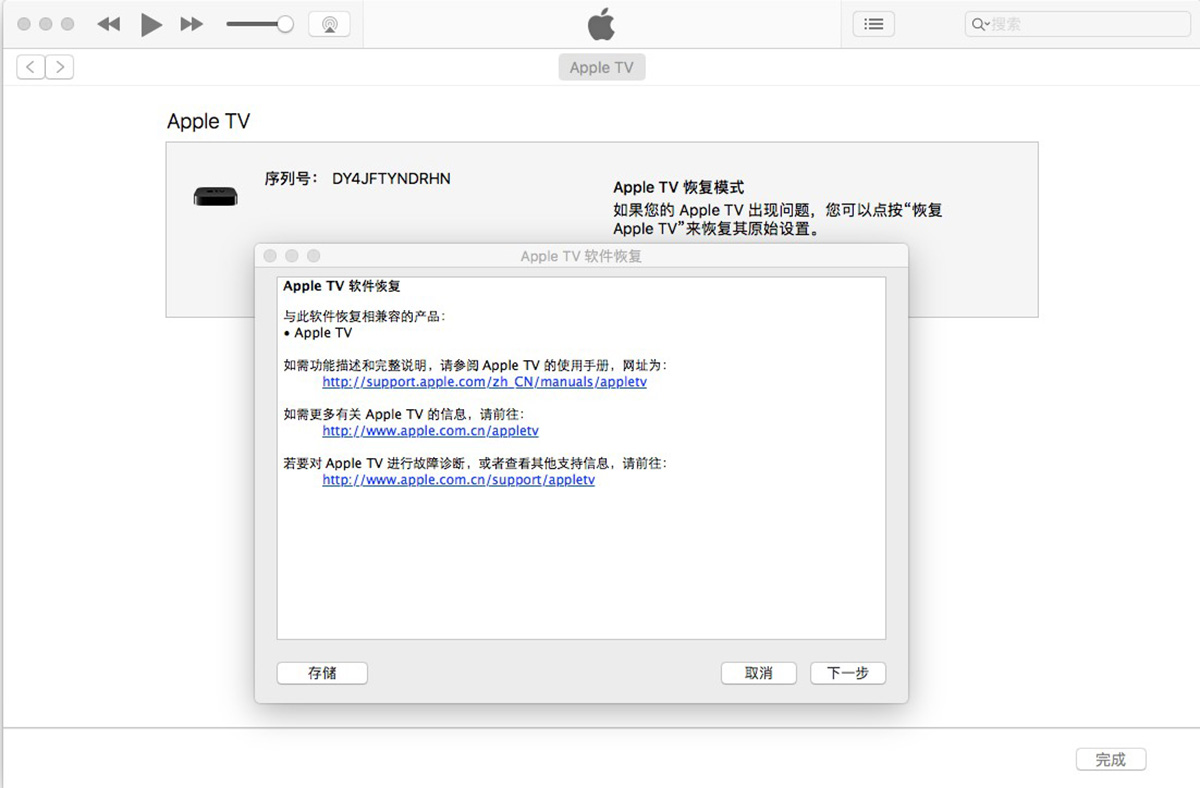1200x788 pixels.
Task: Open the www.apple.com.cn/appletv link
Action: [x=430, y=431]
